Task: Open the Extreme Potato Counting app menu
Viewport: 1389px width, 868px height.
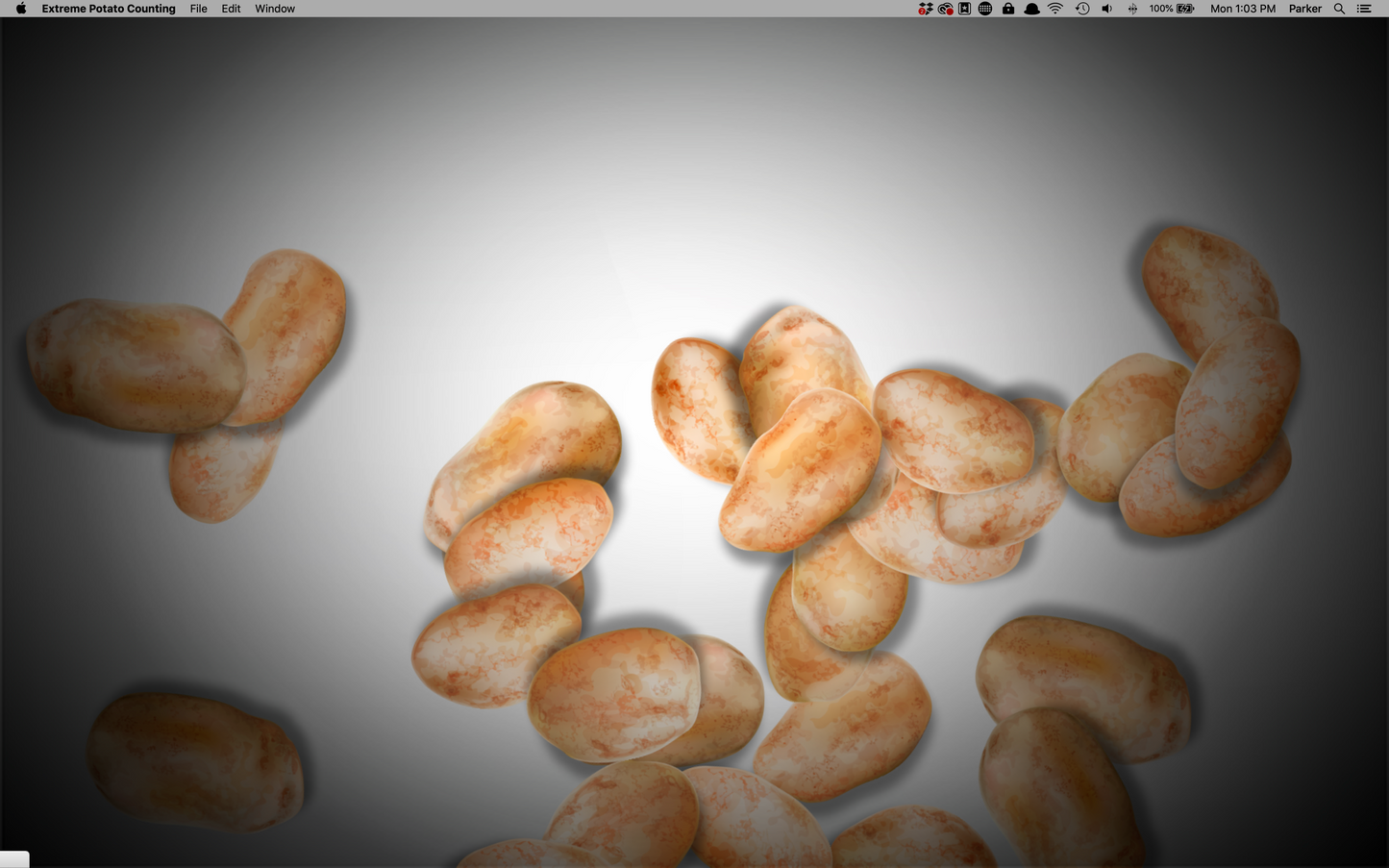Action: (x=109, y=9)
